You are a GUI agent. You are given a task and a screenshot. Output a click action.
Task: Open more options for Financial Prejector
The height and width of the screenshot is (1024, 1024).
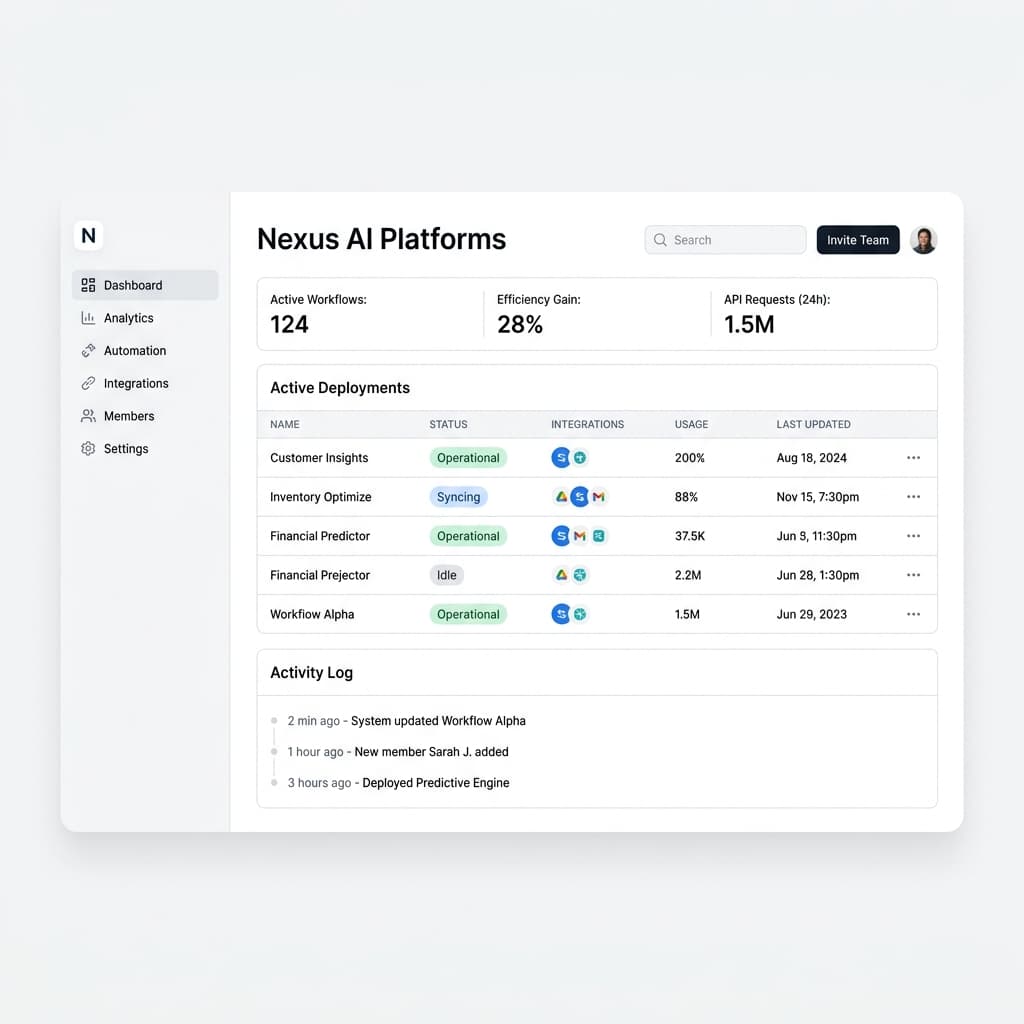pyautogui.click(x=913, y=575)
